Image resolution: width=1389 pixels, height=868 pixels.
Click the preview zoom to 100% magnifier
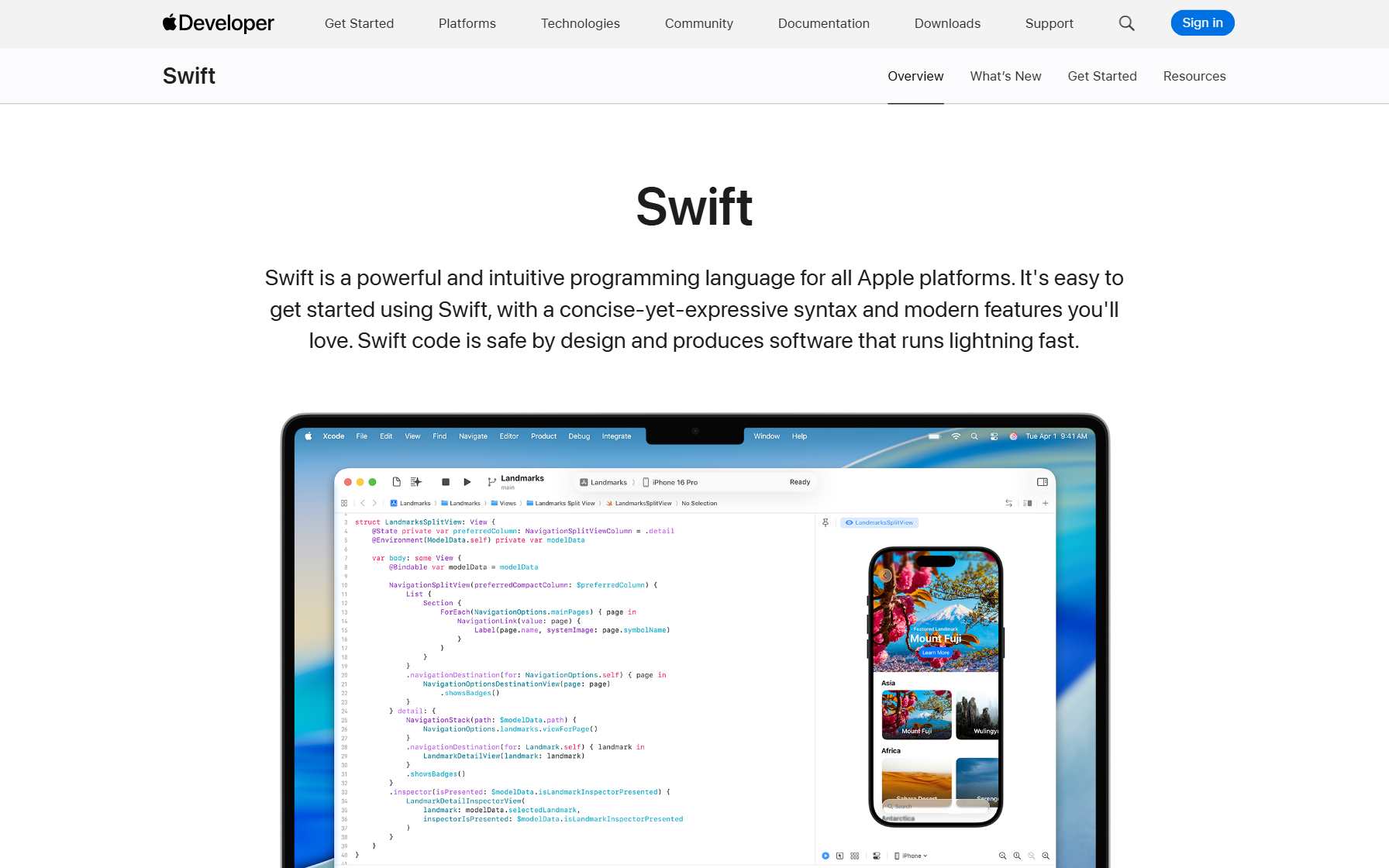[1017, 856]
